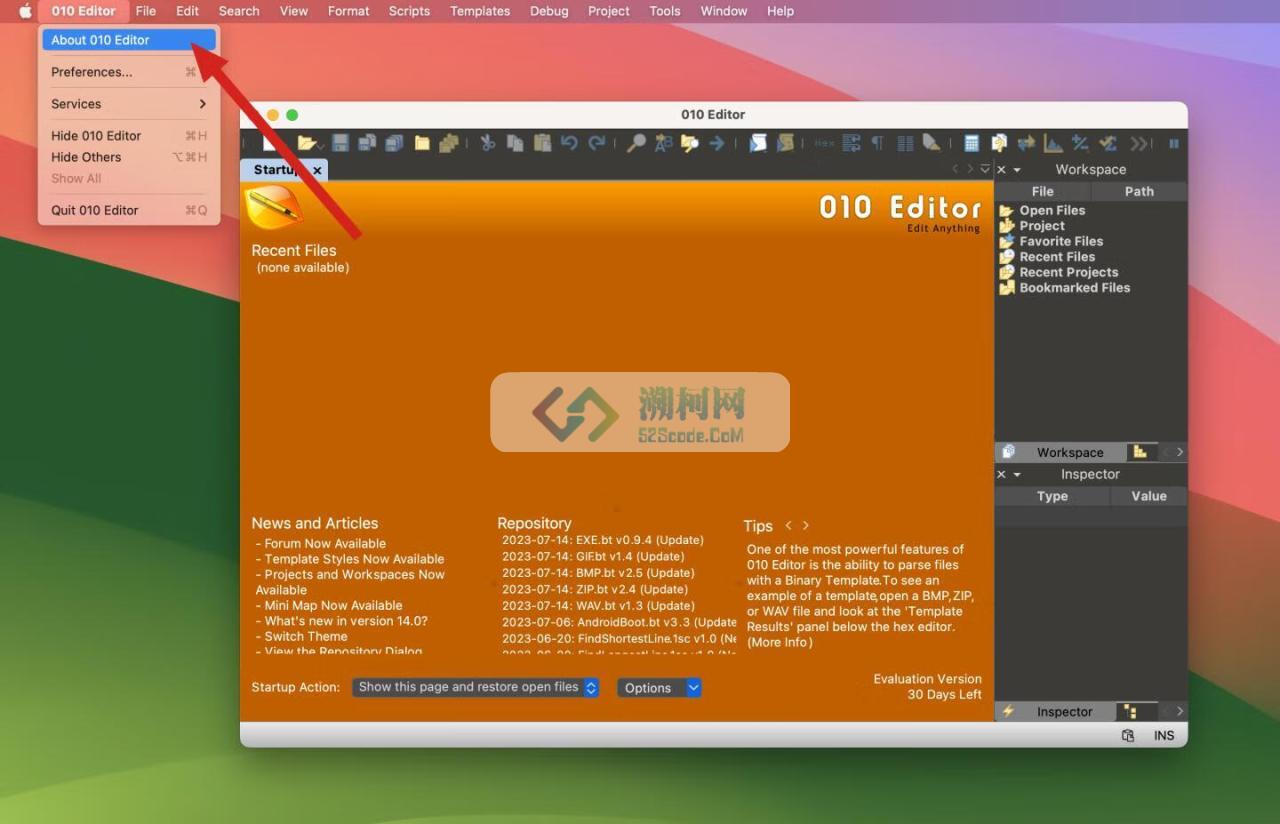Toggle INS insert mode in status bar
The width and height of the screenshot is (1280, 824).
[x=1164, y=735]
